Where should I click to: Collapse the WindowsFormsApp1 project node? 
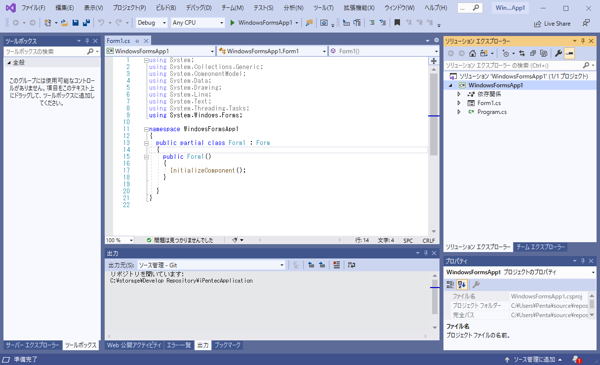click(x=451, y=85)
